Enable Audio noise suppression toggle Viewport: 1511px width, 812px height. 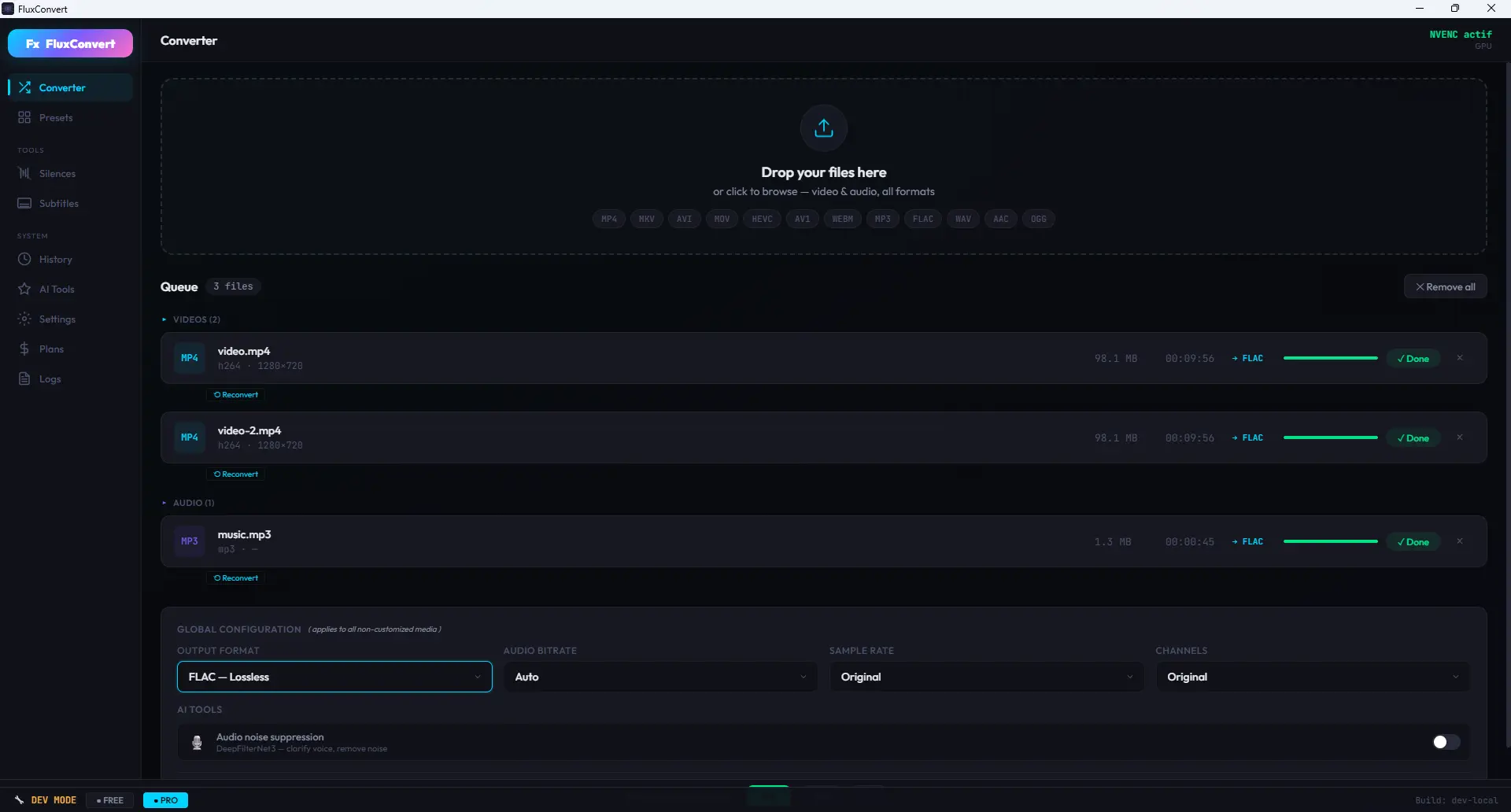(x=1446, y=742)
